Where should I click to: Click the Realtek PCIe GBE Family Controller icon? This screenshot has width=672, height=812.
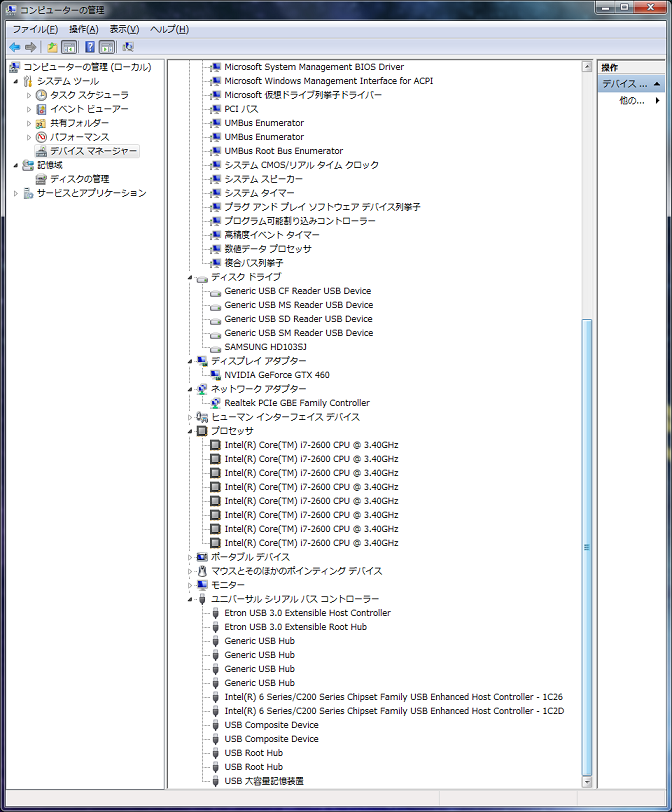[x=215, y=403]
